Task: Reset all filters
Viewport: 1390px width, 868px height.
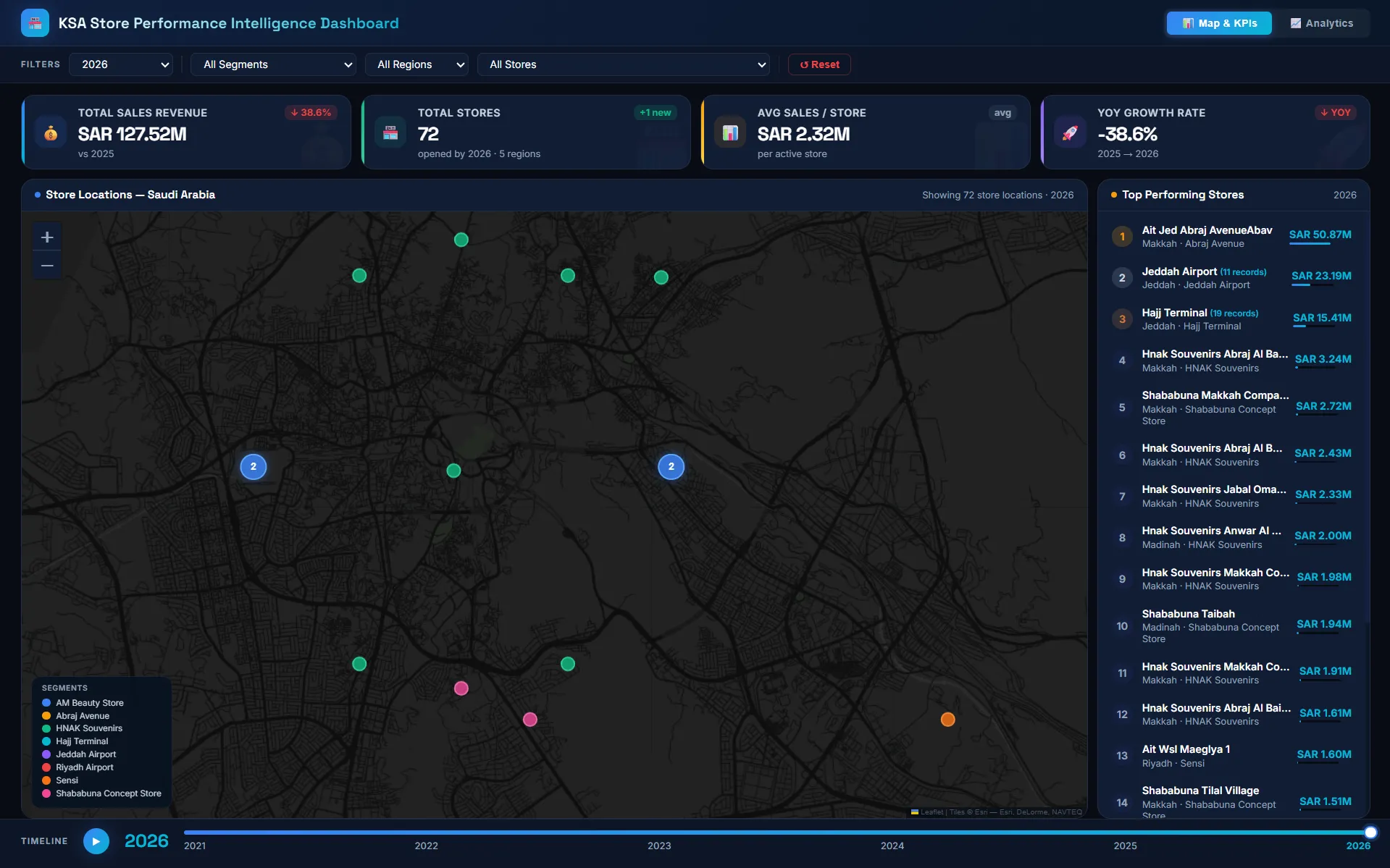Action: click(819, 64)
